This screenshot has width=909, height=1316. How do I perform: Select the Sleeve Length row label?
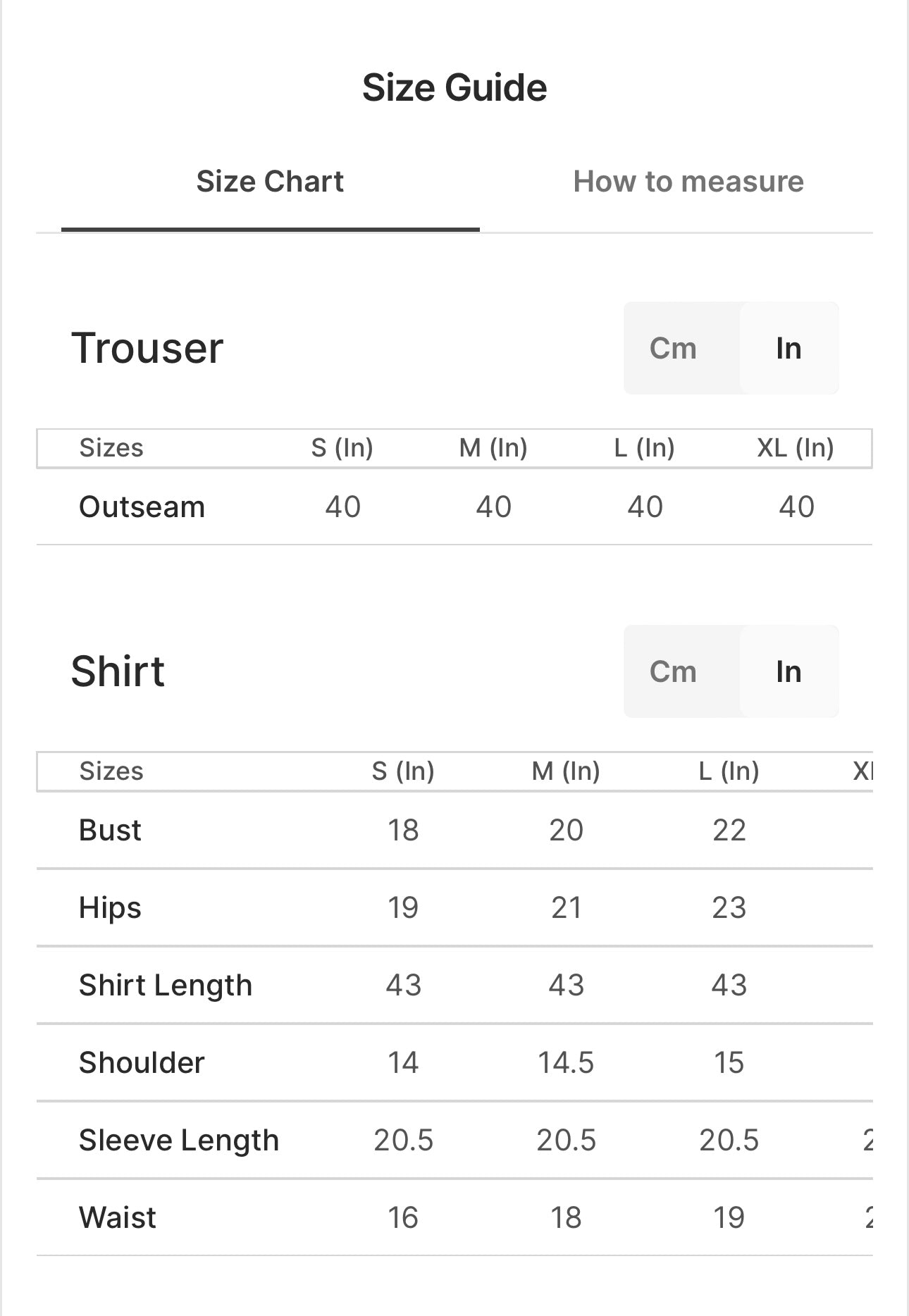point(178,1140)
